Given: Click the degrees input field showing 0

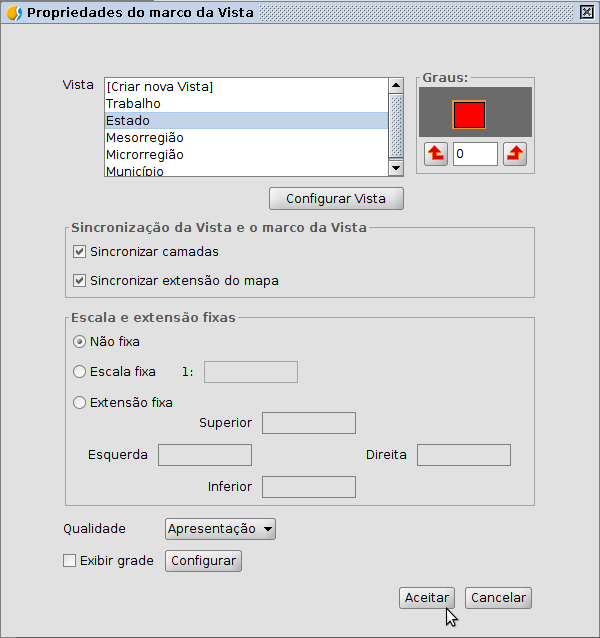Looking at the screenshot, I should 474,154.
